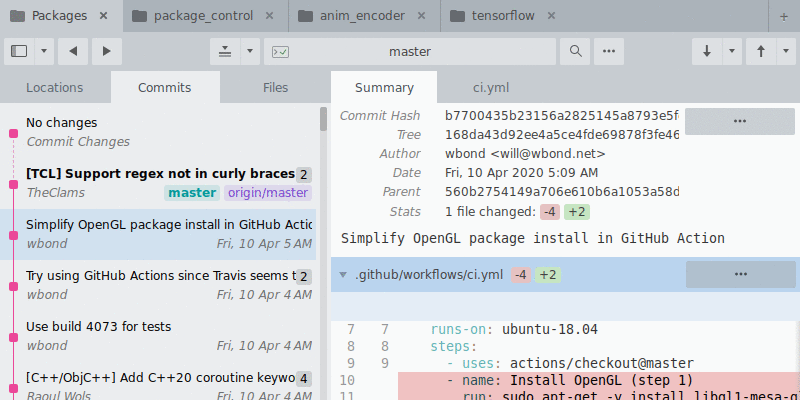800x400 pixels.
Task: Open the stash options dropdown arrow
Action: 250,52
